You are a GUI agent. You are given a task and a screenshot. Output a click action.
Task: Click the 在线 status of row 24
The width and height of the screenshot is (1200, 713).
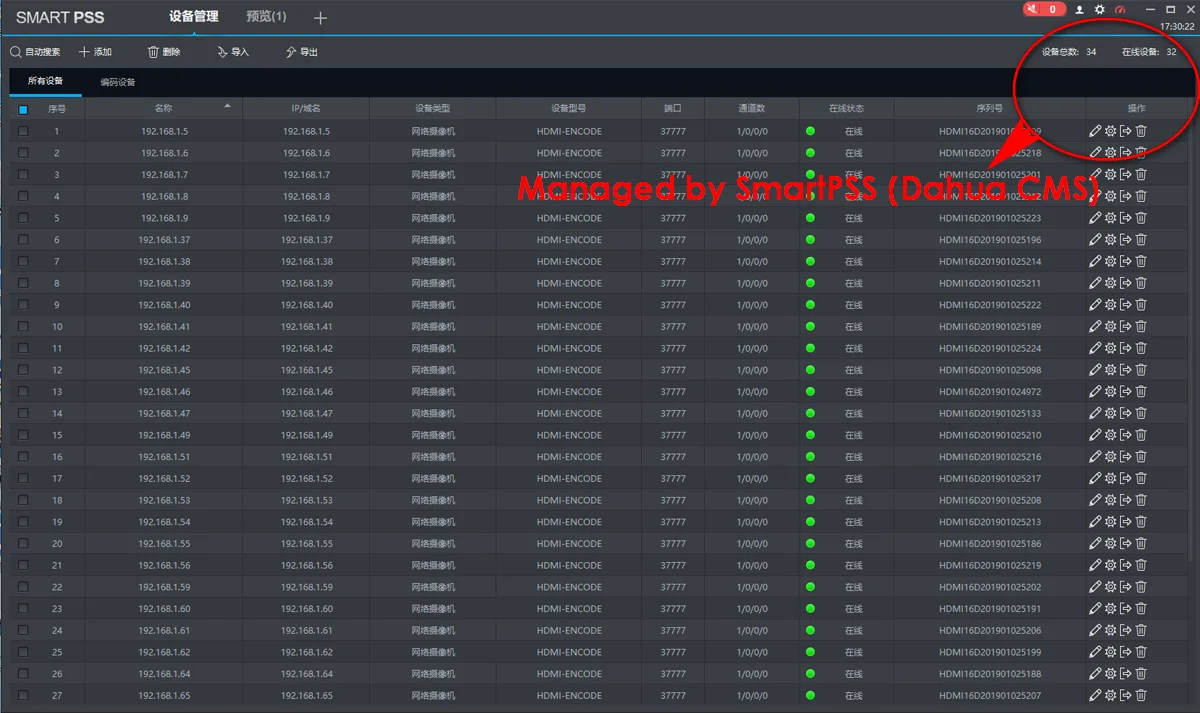853,631
